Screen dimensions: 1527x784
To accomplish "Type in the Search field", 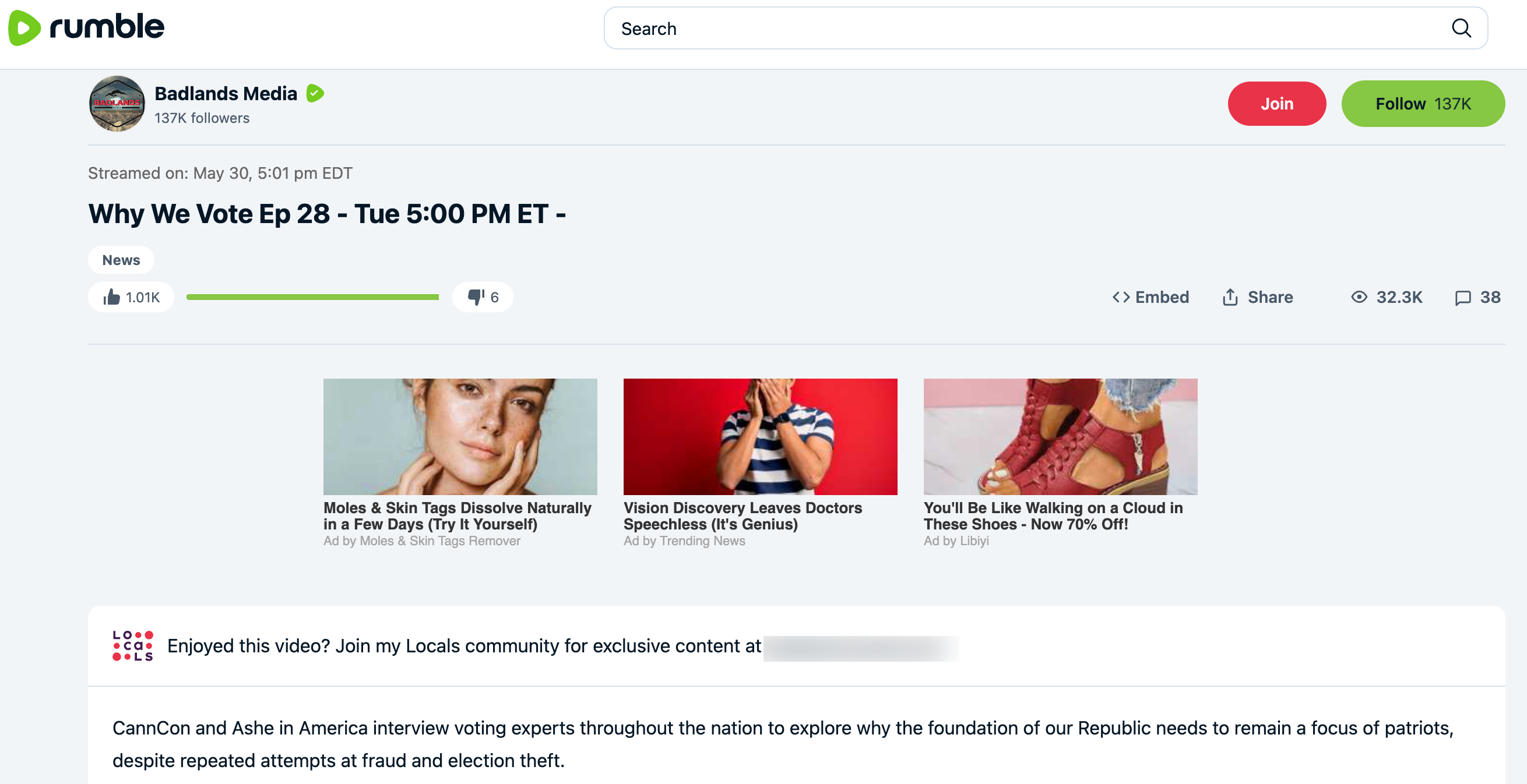I will click(x=1008, y=29).
